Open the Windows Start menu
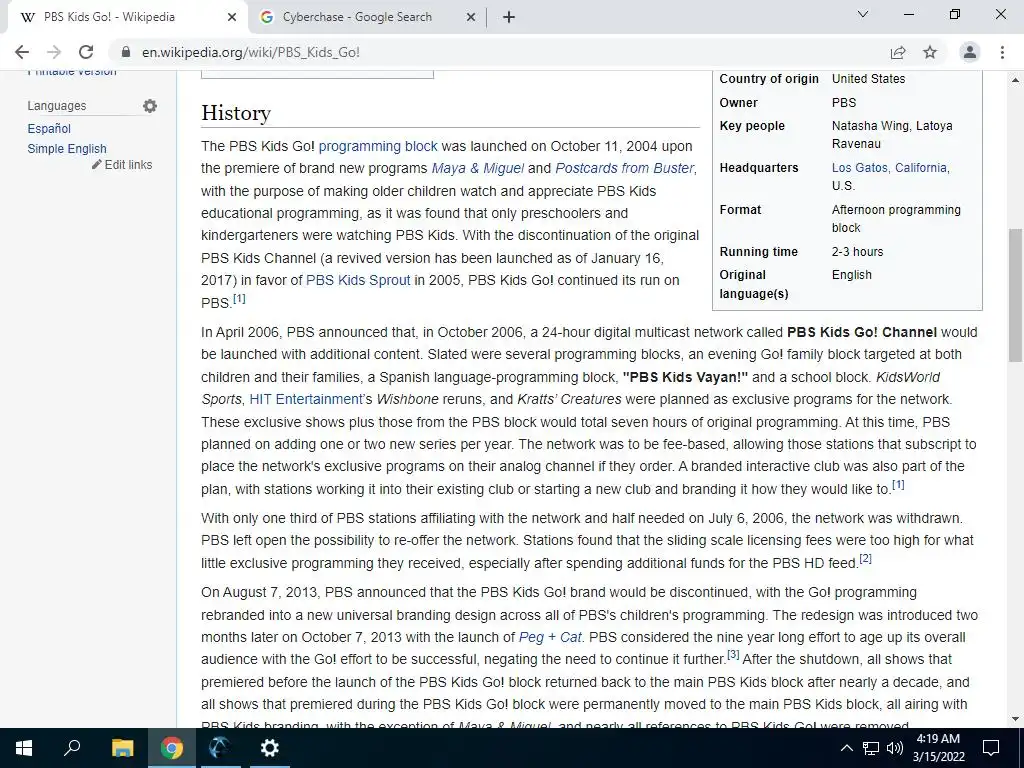 [24, 748]
